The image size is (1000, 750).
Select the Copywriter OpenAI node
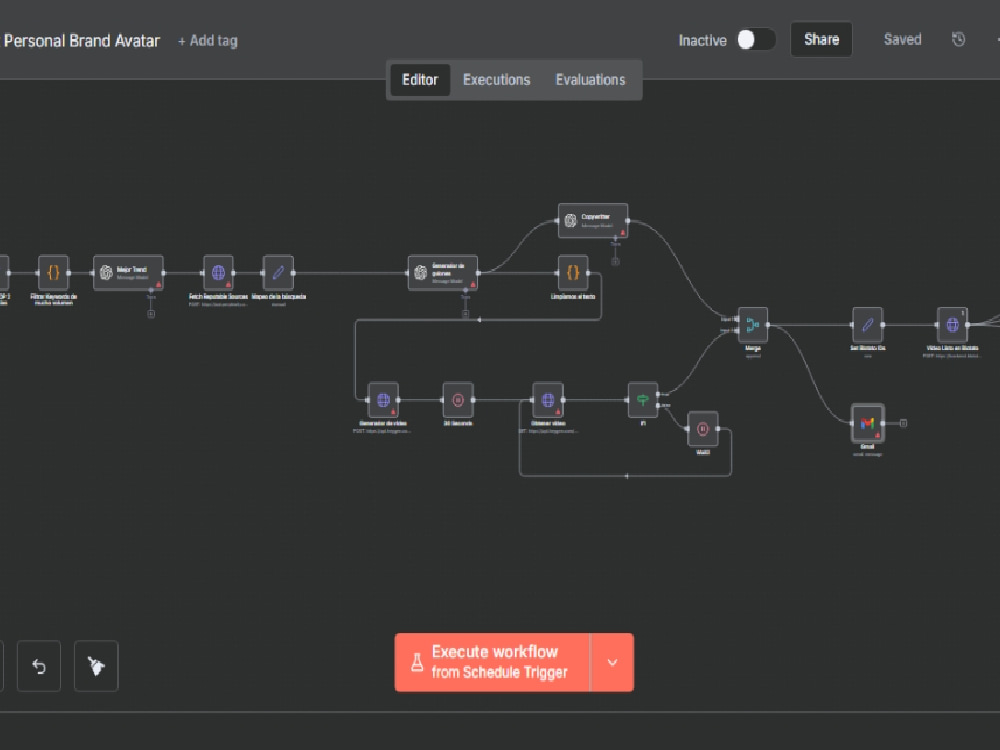pos(593,221)
